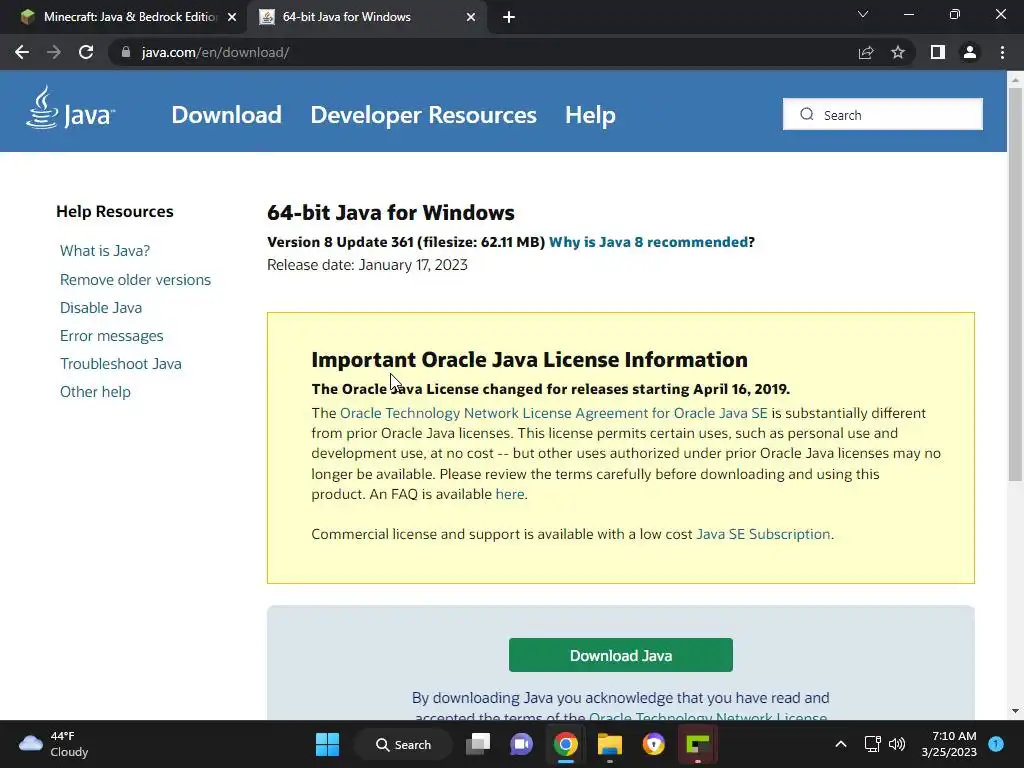Click the Java logo in header
The width and height of the screenshot is (1024, 768).
[x=71, y=108]
